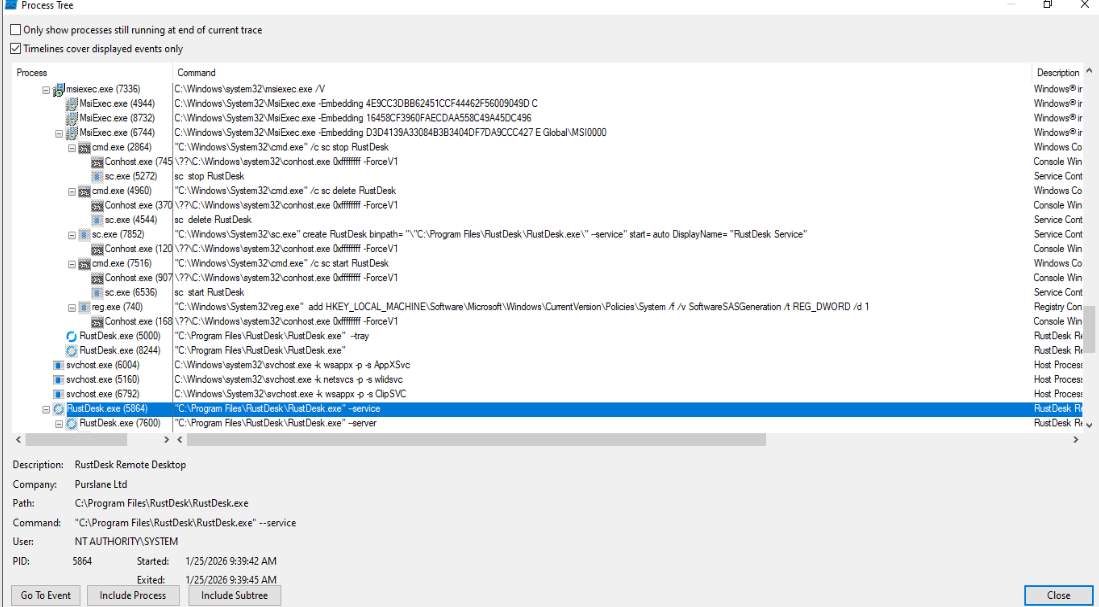Click the MsiExec.exe (8732) process icon
Screen dimensions: 1099x607
point(71,118)
